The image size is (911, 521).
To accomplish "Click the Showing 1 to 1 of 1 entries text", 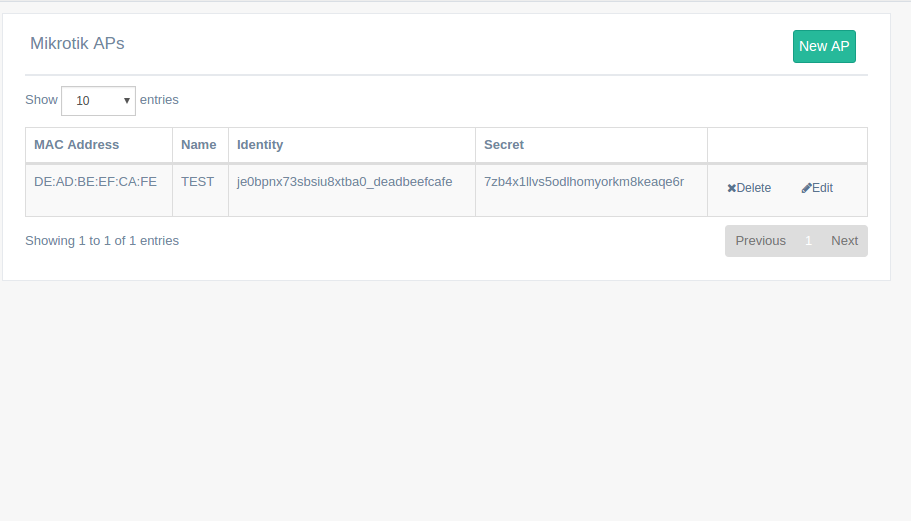I will [x=102, y=241].
